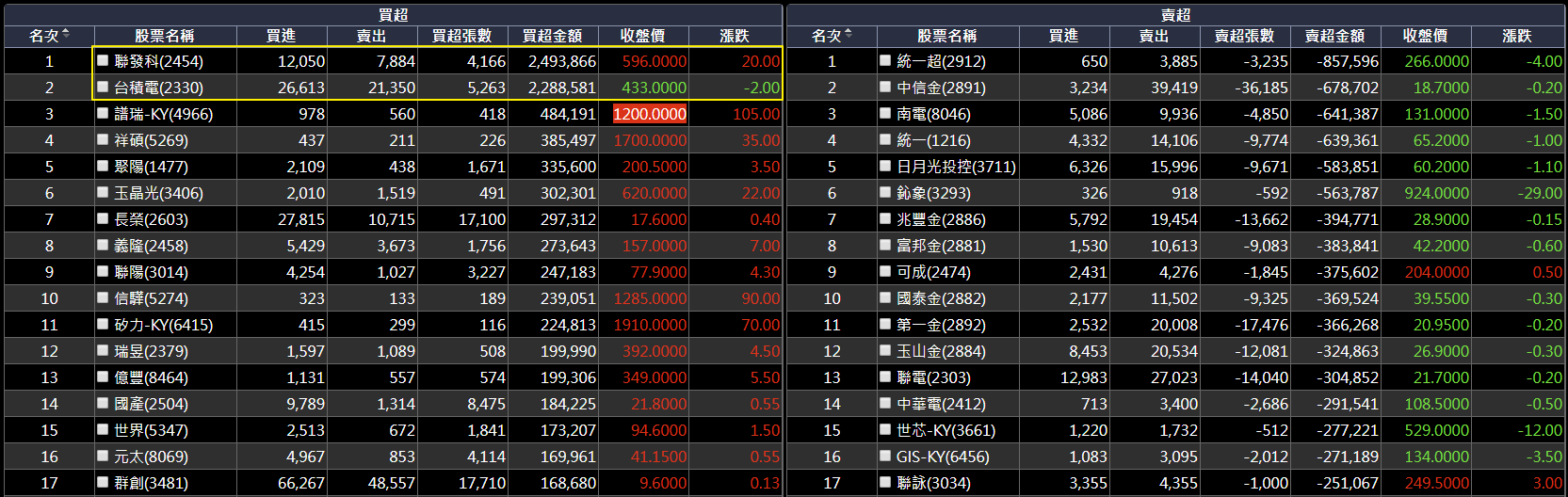Click highlighted closing price 1200.0000
1568x497 pixels.
point(650,114)
